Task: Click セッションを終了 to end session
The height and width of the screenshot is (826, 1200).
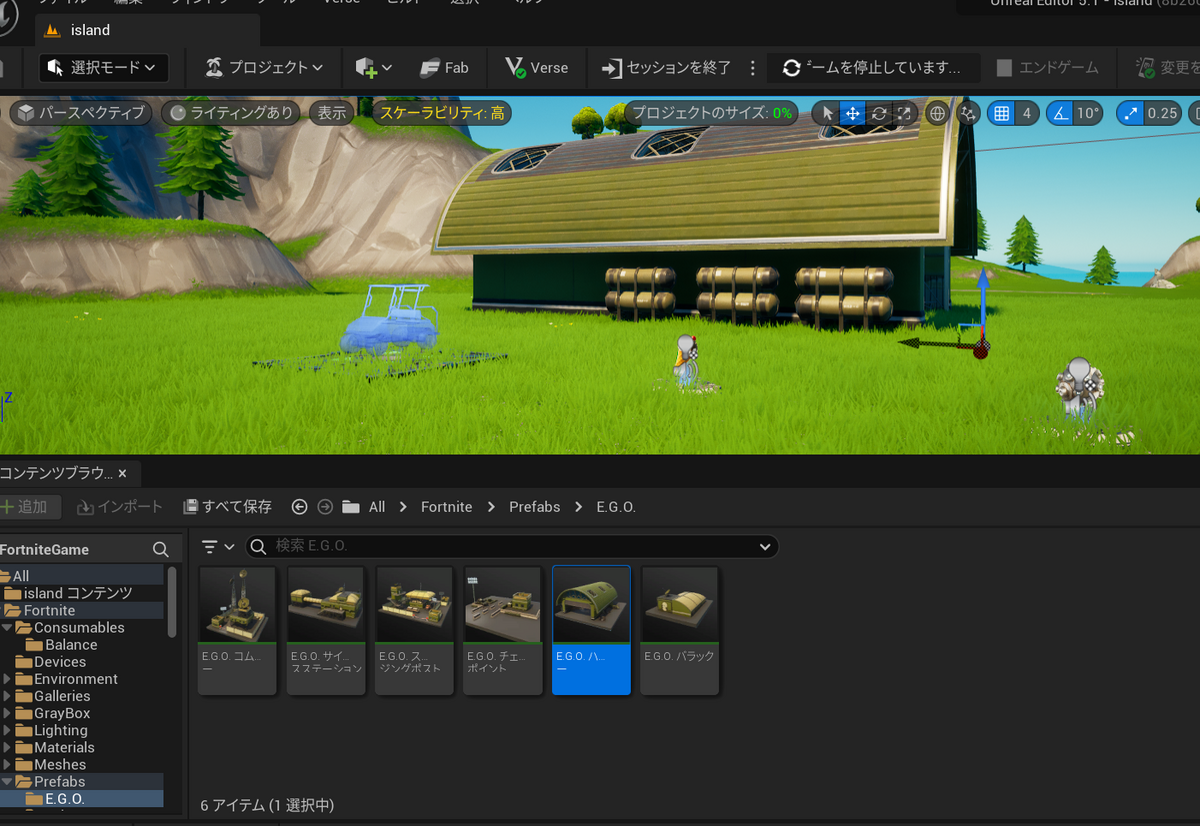Action: pos(666,68)
